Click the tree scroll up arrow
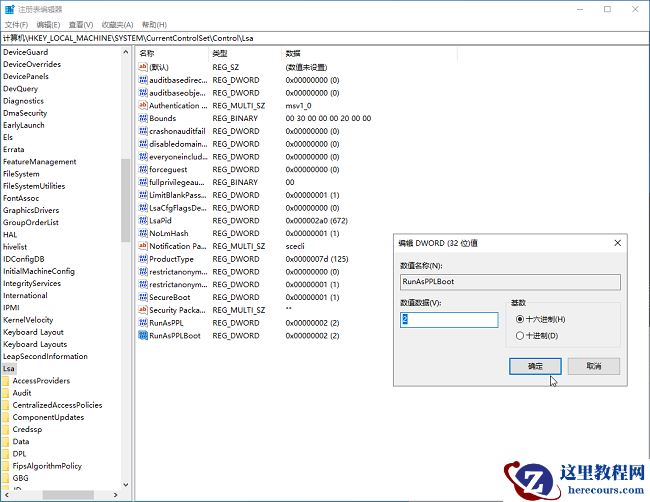 [x=126, y=52]
